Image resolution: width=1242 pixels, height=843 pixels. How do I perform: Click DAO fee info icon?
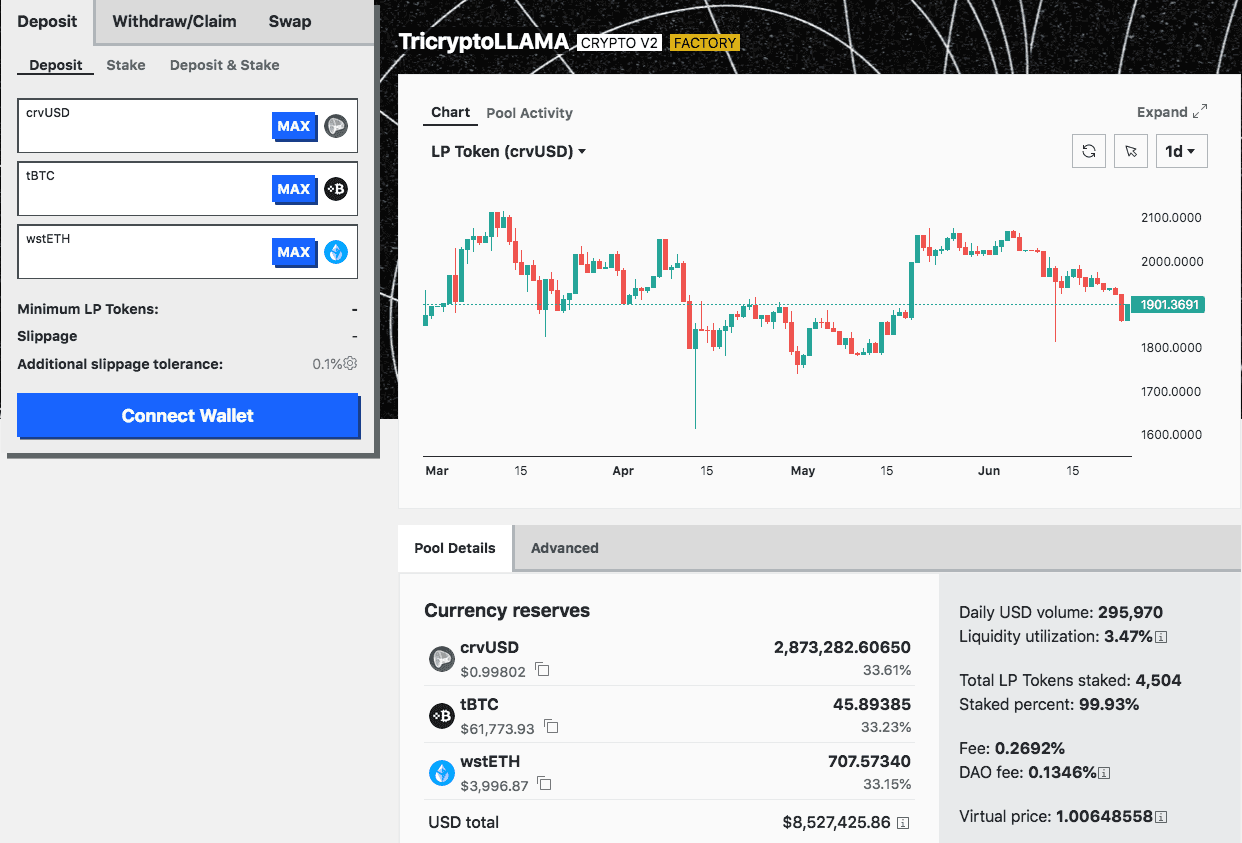pos(1105,772)
